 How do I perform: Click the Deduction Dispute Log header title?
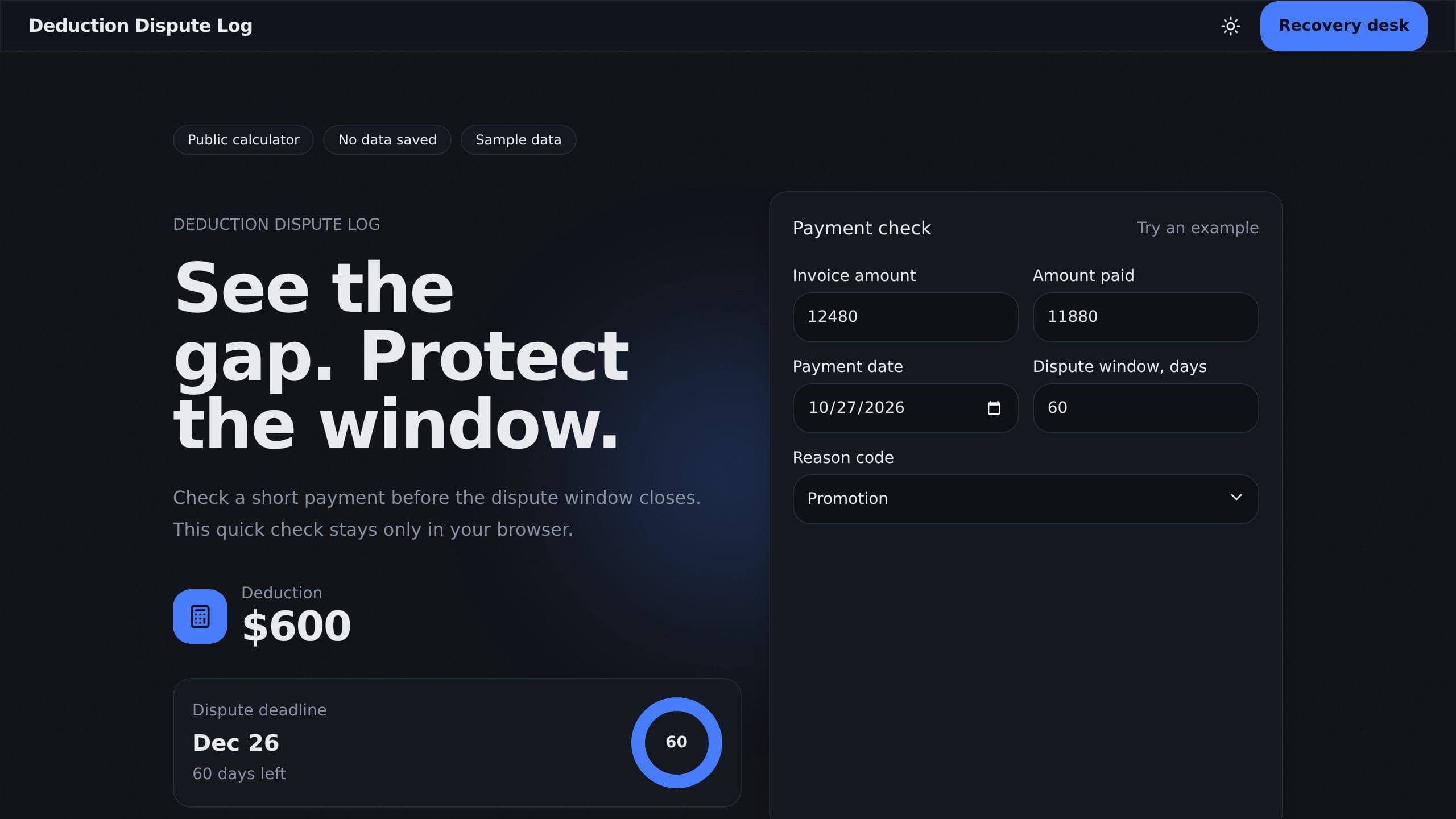[x=140, y=26]
